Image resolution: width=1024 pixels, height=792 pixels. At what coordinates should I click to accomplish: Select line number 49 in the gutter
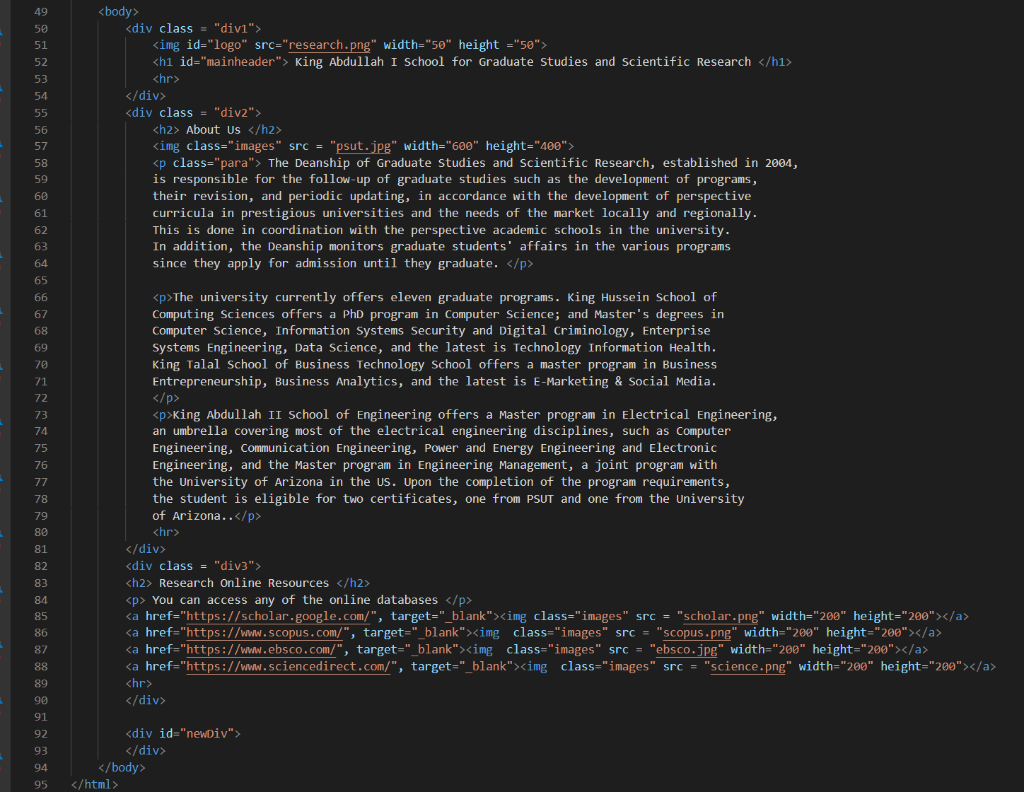coord(40,12)
